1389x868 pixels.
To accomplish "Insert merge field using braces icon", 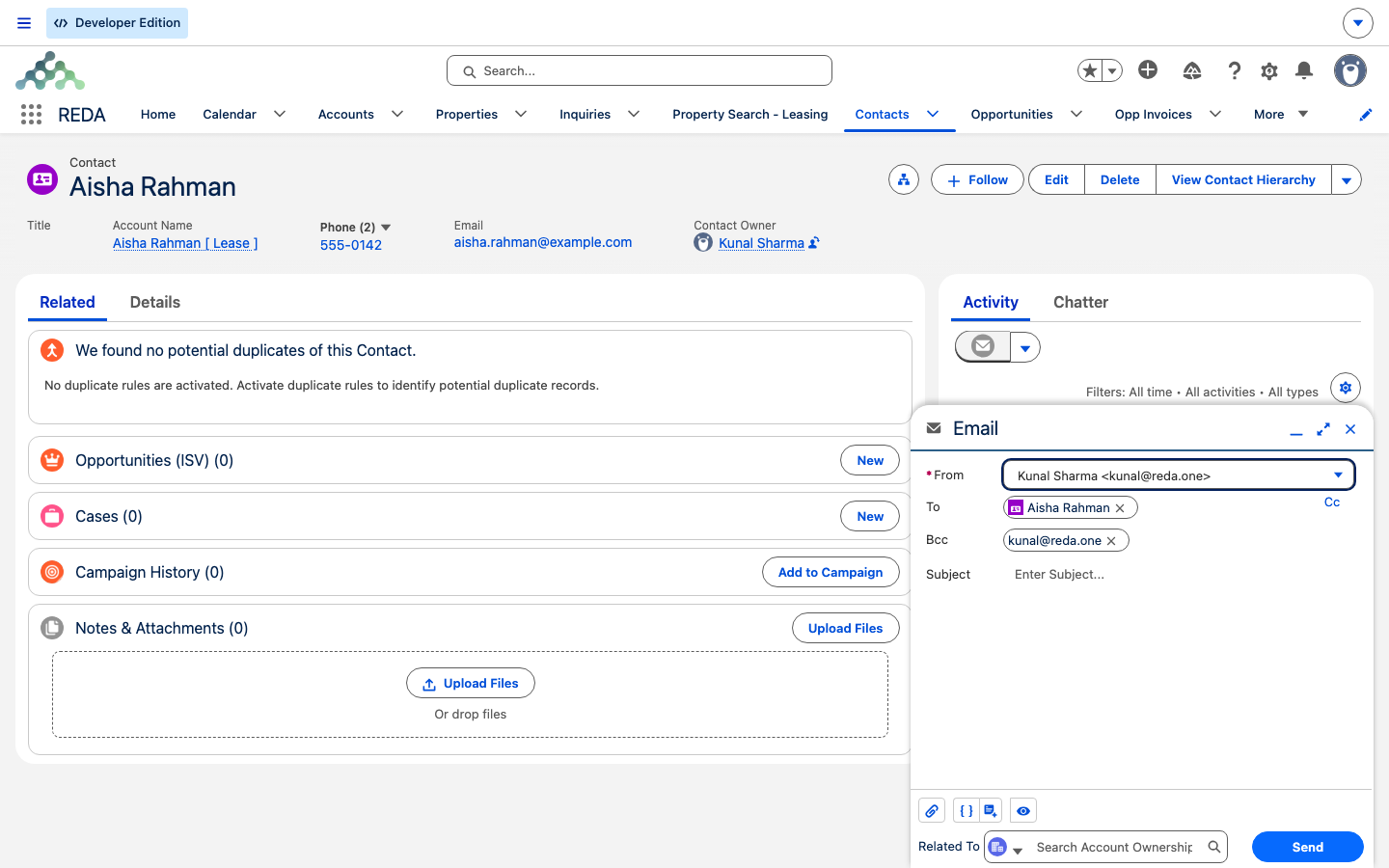I will click(967, 811).
